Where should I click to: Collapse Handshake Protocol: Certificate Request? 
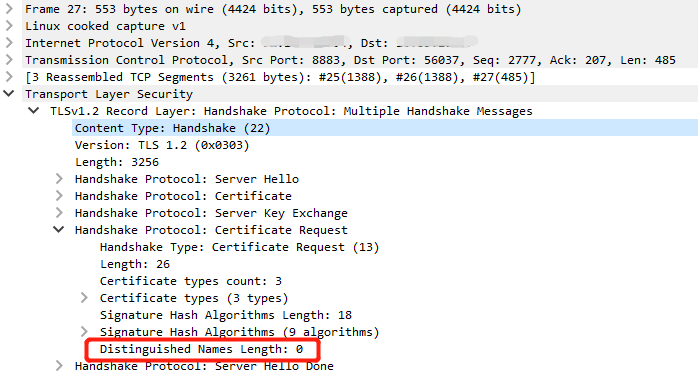pyautogui.click(x=59, y=230)
